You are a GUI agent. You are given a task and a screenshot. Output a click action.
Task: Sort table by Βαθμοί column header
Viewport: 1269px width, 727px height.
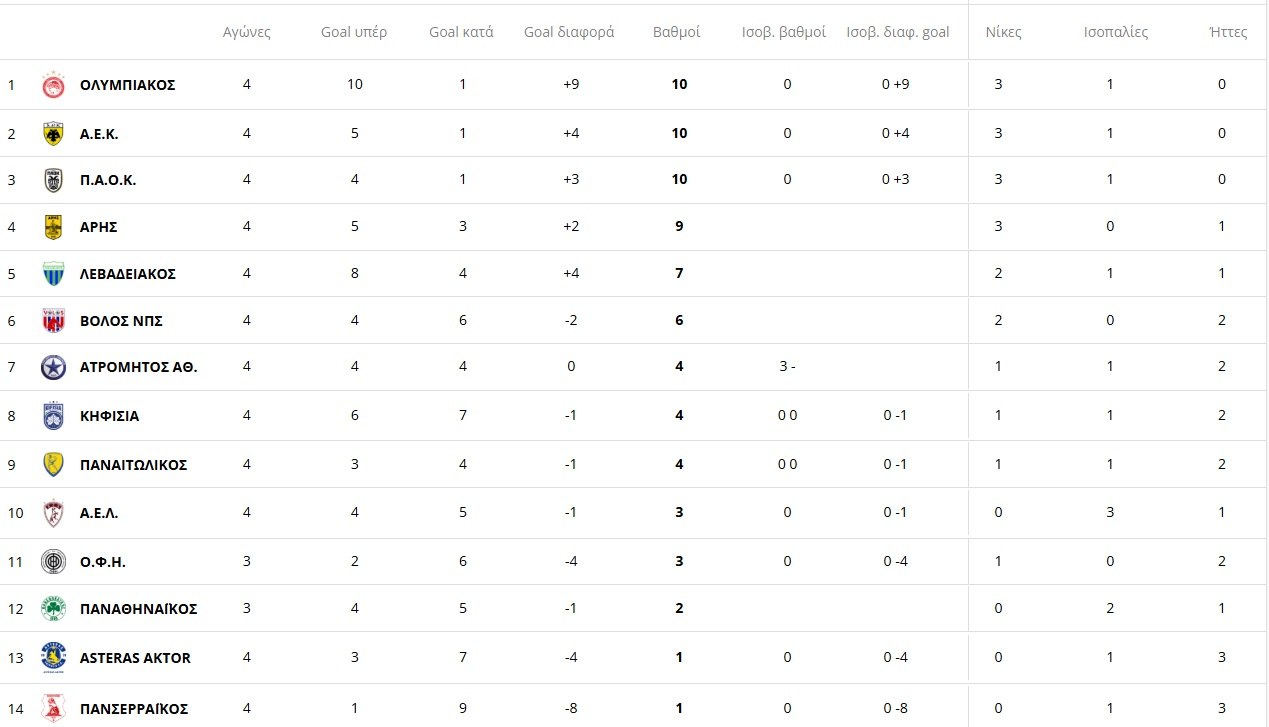676,32
